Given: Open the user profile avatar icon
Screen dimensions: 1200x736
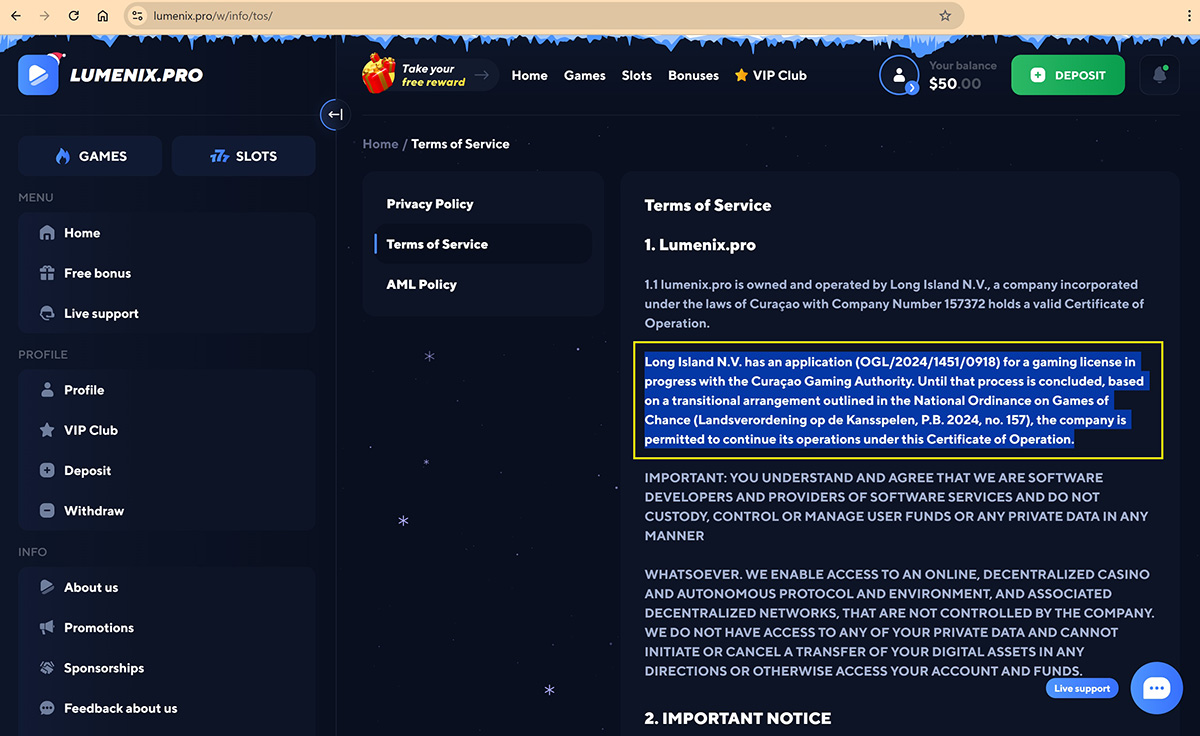Looking at the screenshot, I should [898, 75].
